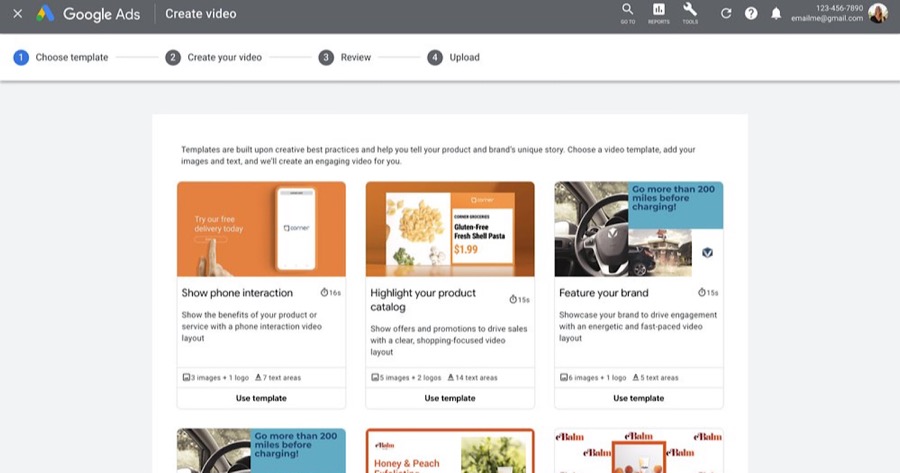
Task: Select the Choose template step
Action: coord(60,57)
